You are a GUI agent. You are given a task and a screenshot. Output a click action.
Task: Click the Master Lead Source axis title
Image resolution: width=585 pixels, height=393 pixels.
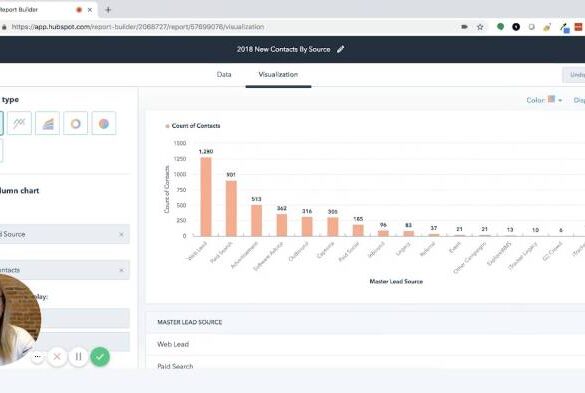click(396, 281)
